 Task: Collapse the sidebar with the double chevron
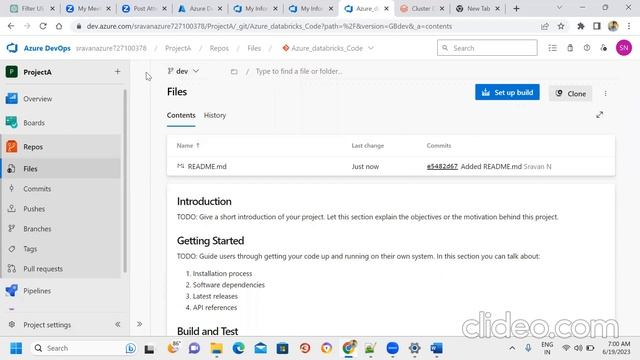point(118,324)
